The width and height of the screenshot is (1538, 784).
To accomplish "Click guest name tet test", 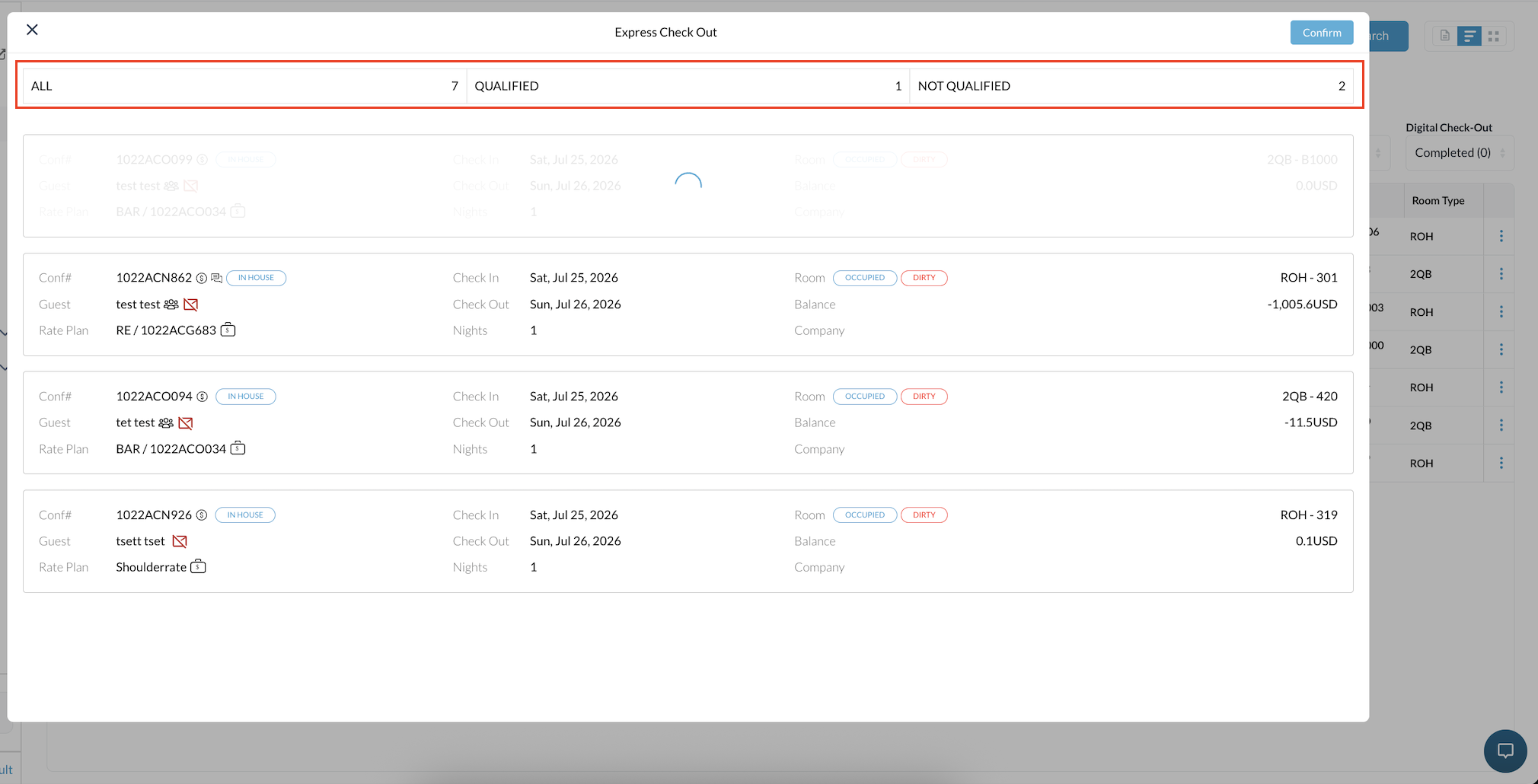I will pos(135,422).
